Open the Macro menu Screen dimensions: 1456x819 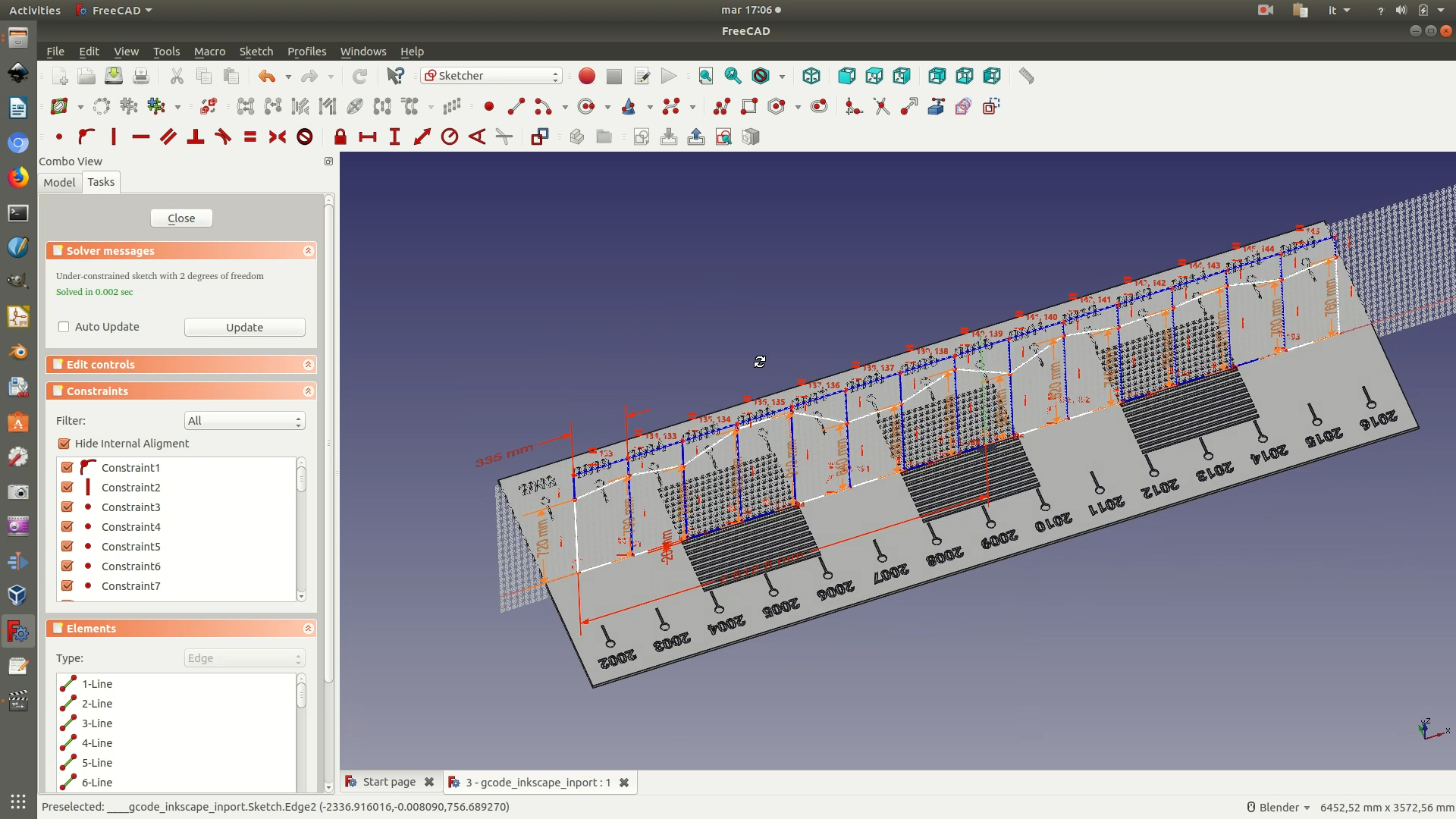pyautogui.click(x=209, y=52)
